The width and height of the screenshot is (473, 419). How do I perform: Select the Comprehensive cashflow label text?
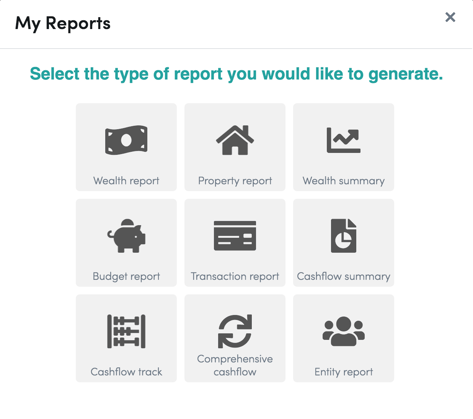click(x=235, y=365)
